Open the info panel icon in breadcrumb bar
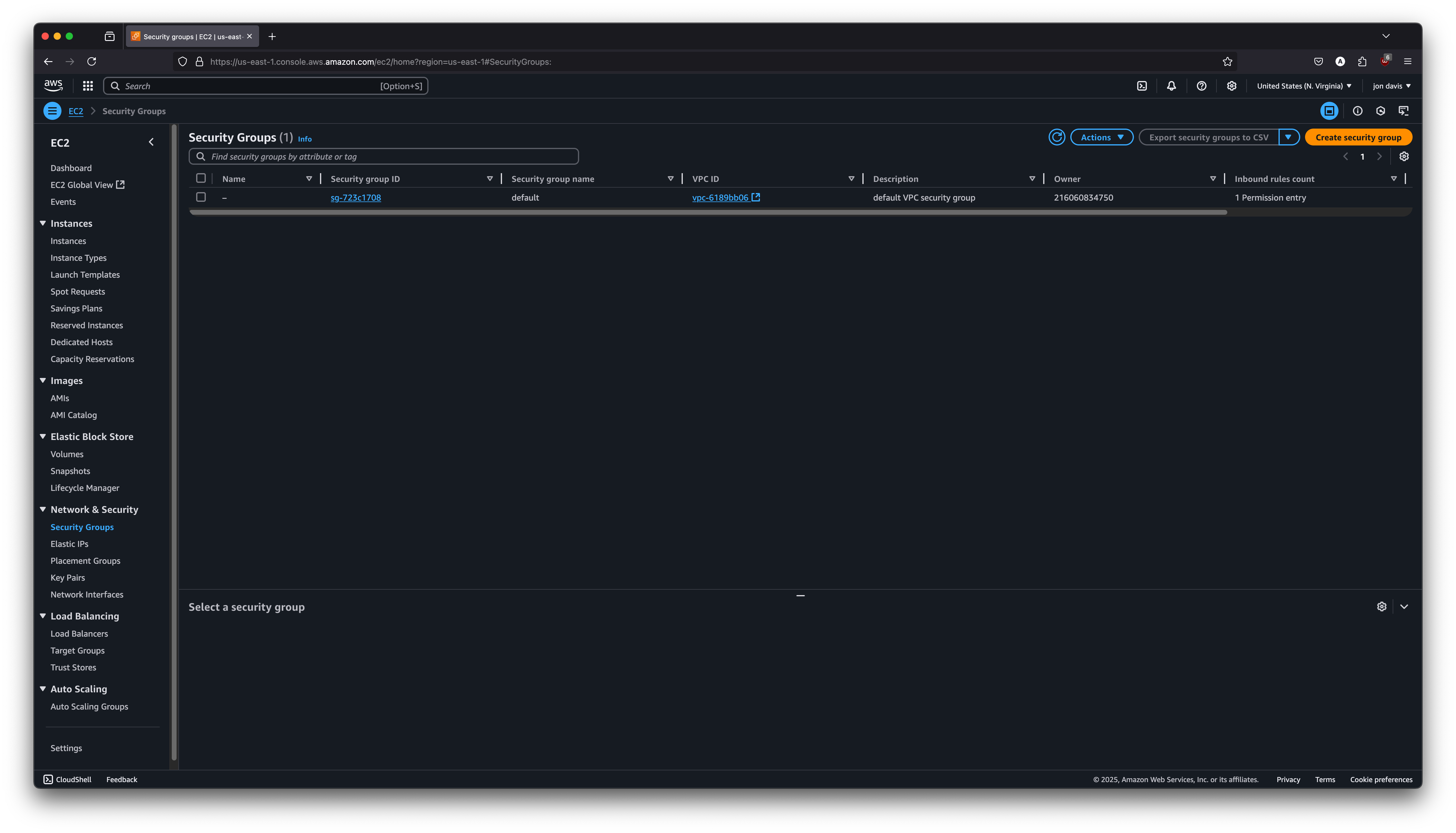1456x833 pixels. pos(1357,111)
